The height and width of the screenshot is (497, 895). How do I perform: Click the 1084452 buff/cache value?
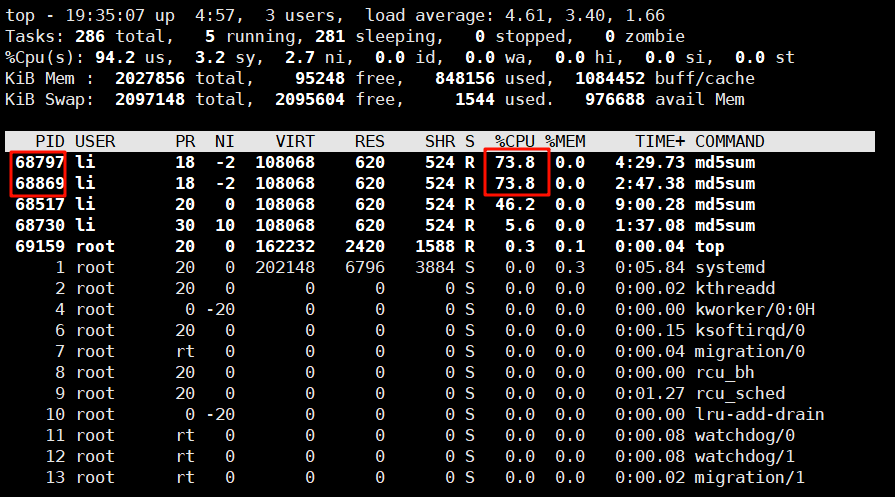tap(610, 79)
